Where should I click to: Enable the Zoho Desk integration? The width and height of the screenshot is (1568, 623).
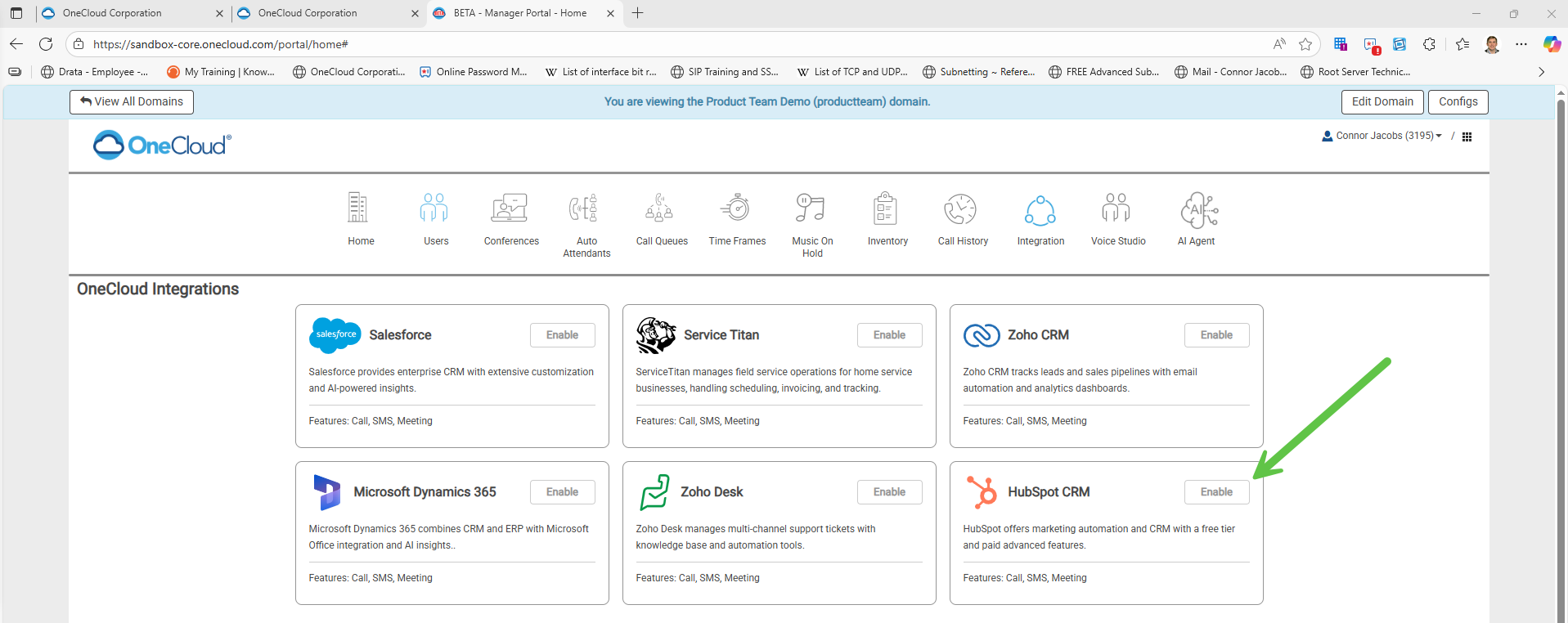[889, 492]
